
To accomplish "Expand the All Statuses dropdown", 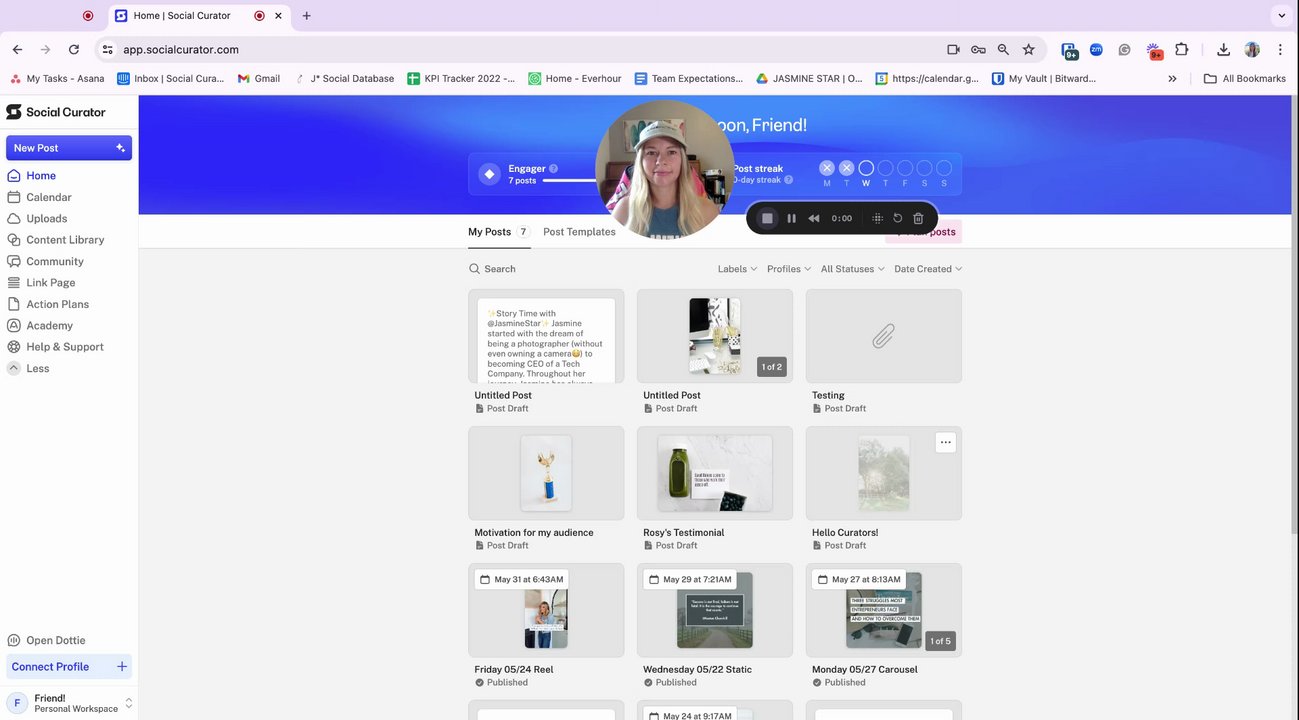I will [x=853, y=269].
